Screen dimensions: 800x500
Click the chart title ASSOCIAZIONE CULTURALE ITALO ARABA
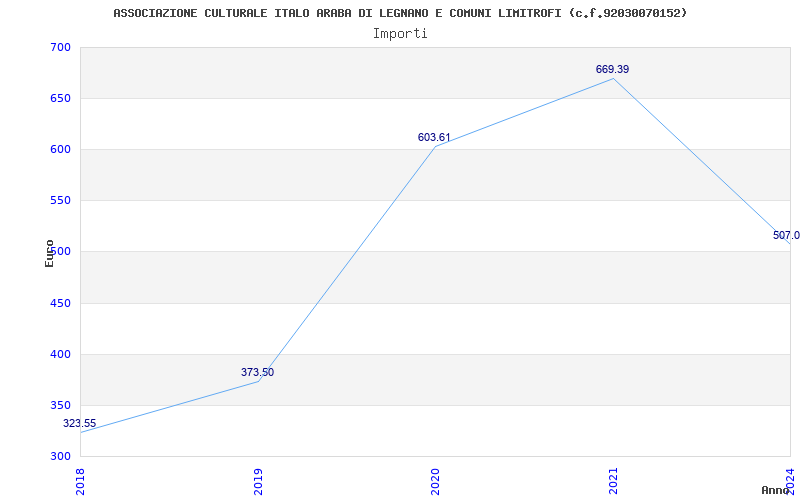[400, 13]
